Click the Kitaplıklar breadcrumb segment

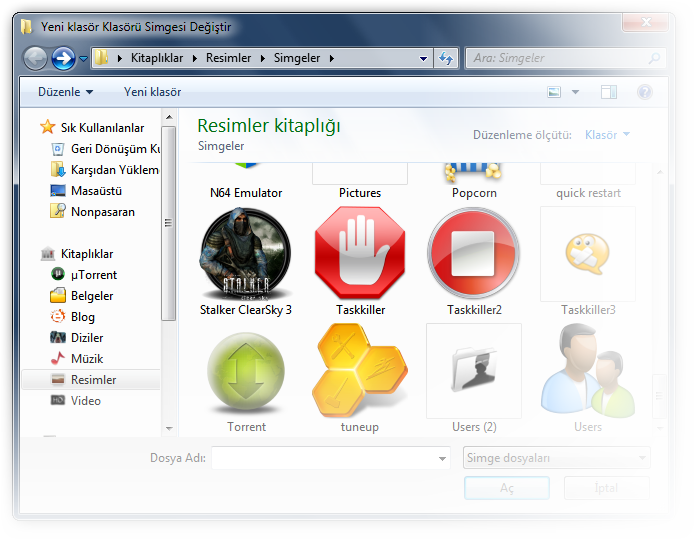(157, 58)
